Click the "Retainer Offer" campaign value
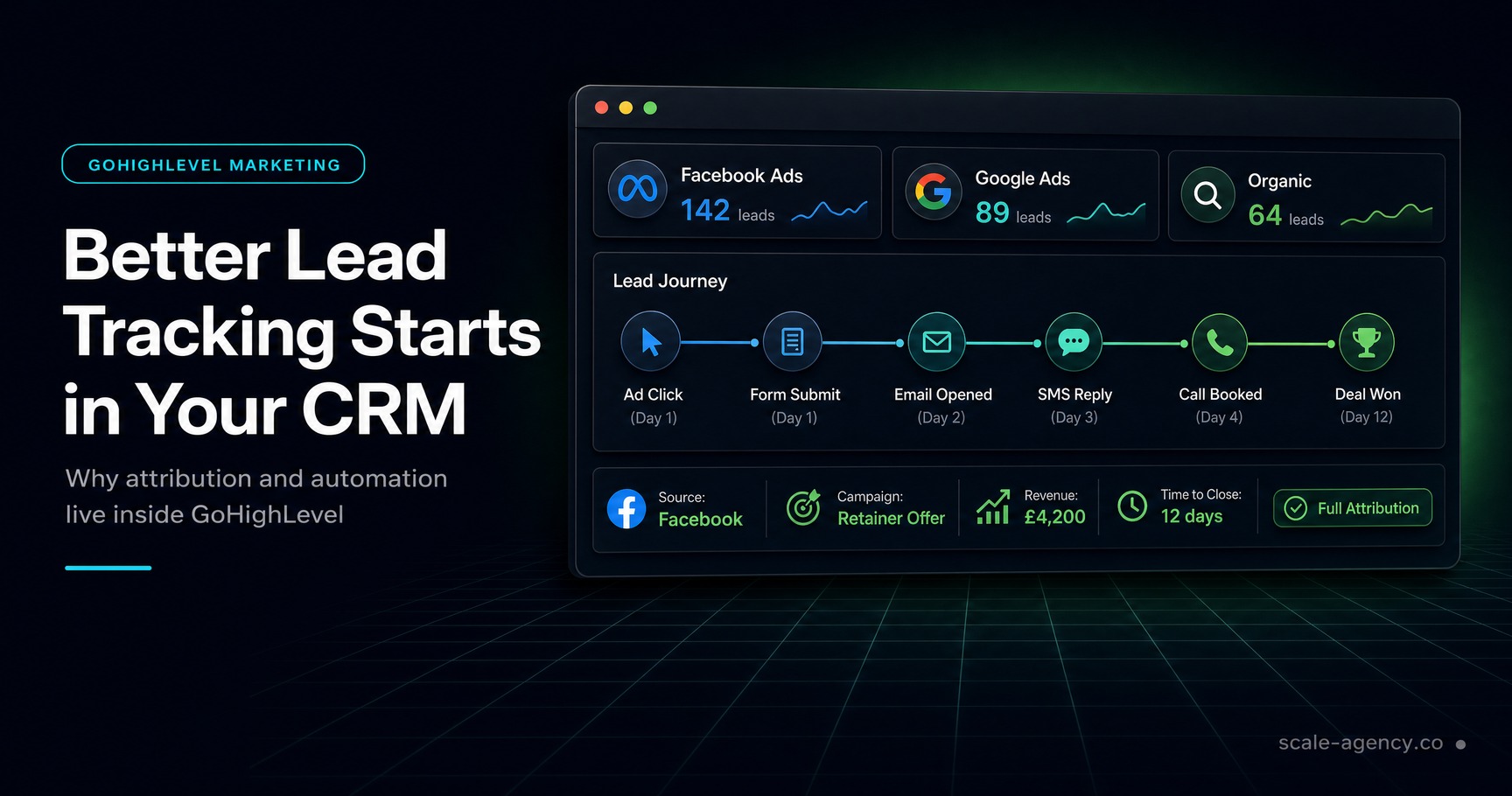Screen dimensions: 1512x796 pos(891,519)
